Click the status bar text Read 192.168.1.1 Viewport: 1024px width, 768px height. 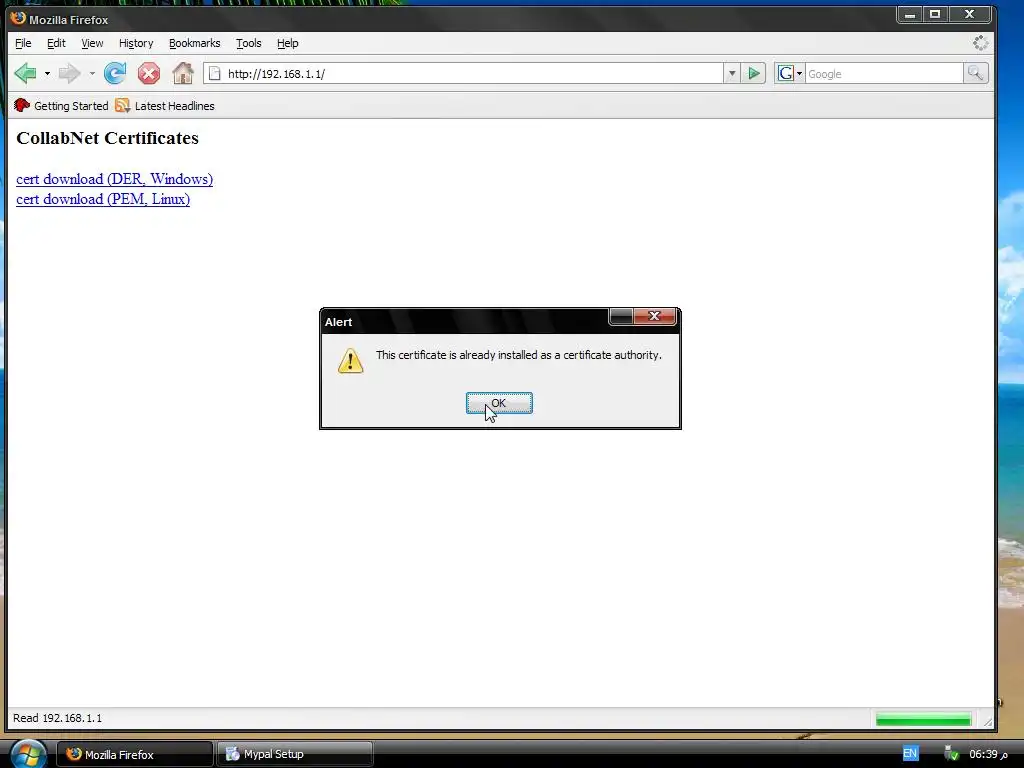tap(57, 718)
